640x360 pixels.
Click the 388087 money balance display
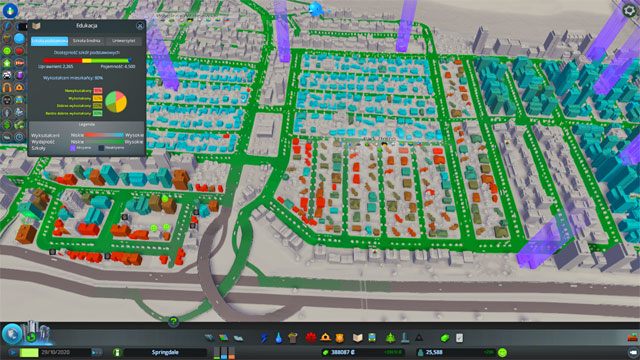click(x=343, y=352)
